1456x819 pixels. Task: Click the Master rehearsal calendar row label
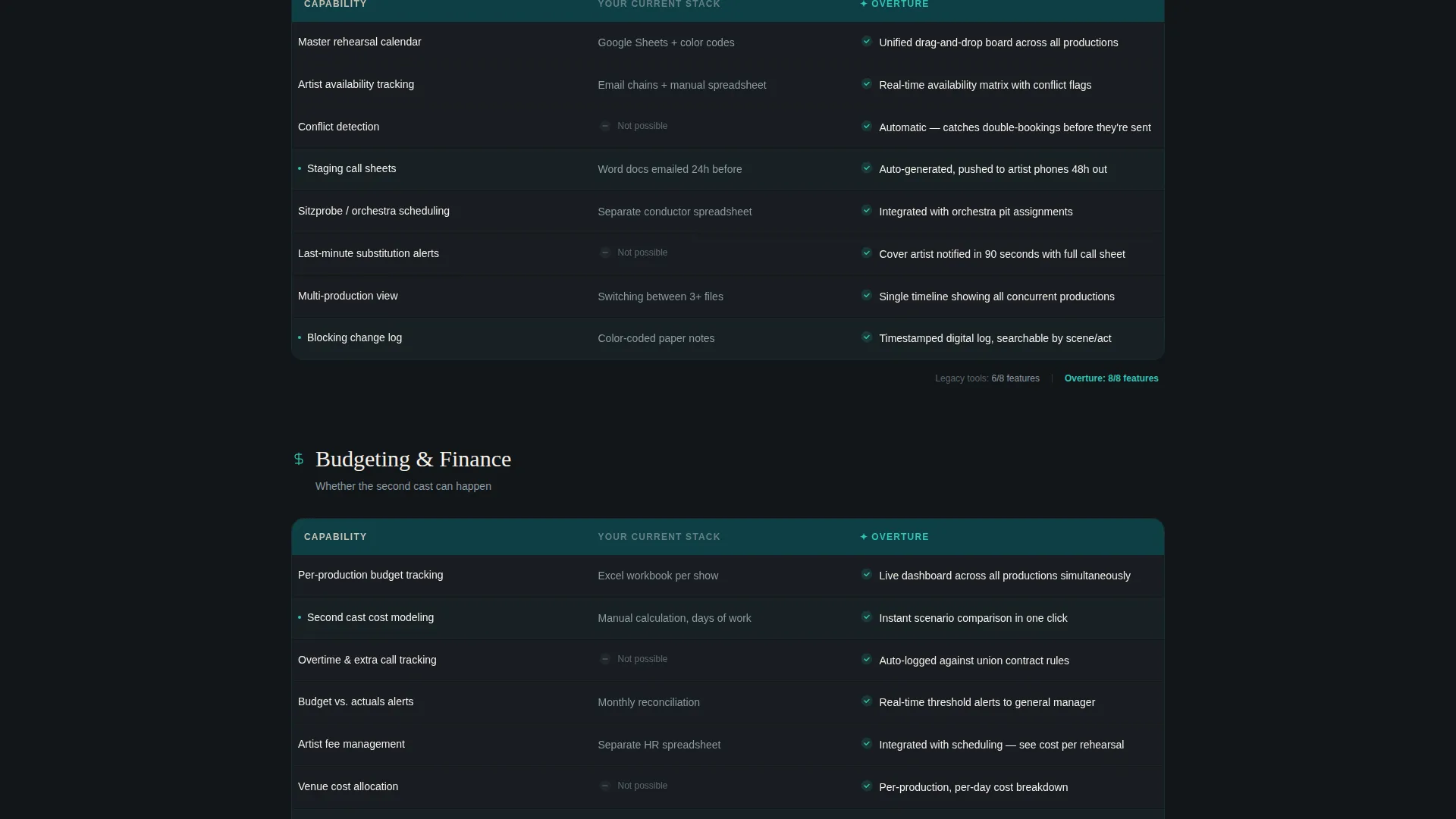(x=359, y=42)
